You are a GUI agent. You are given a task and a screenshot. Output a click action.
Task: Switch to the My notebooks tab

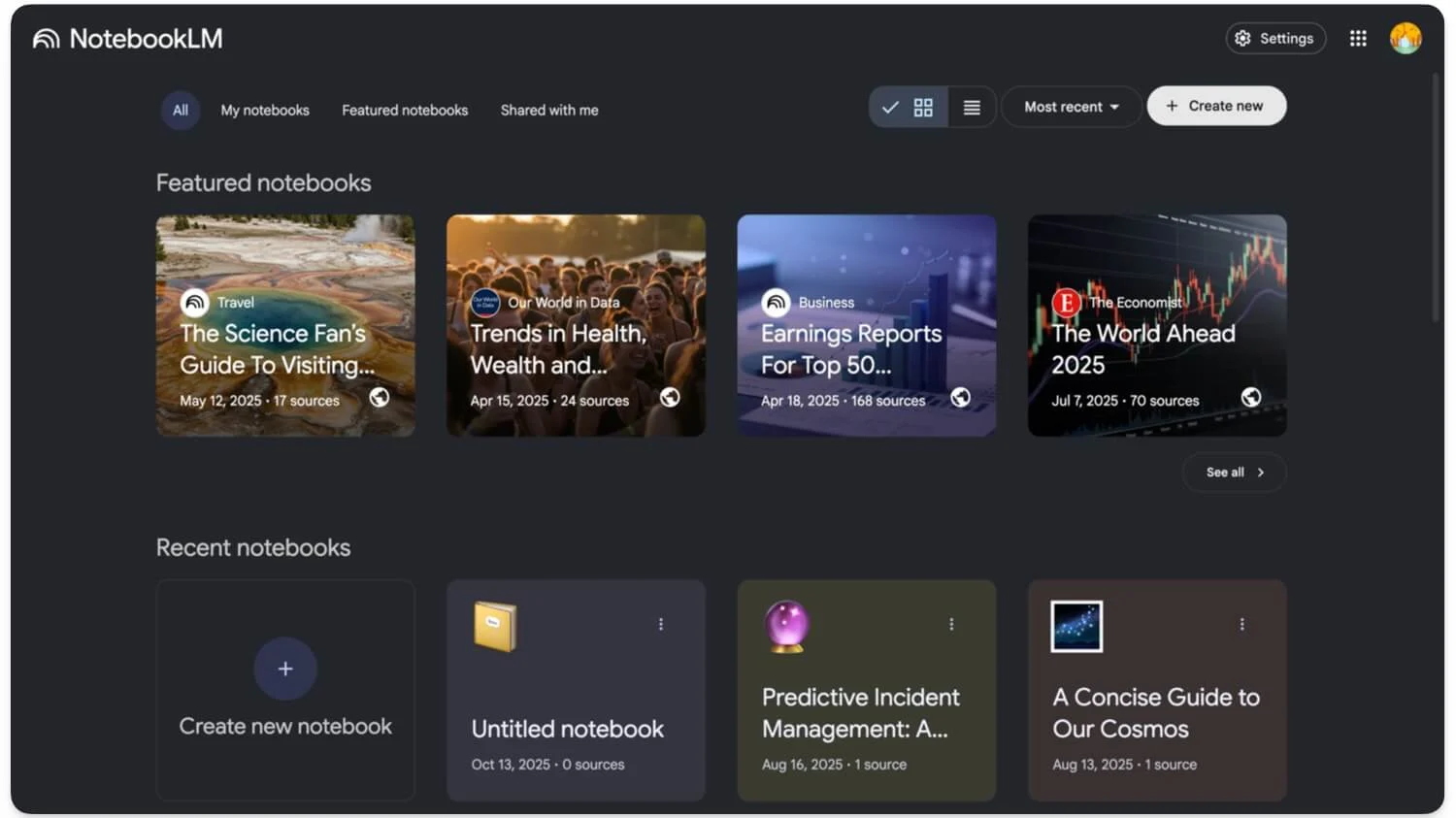pyautogui.click(x=265, y=111)
